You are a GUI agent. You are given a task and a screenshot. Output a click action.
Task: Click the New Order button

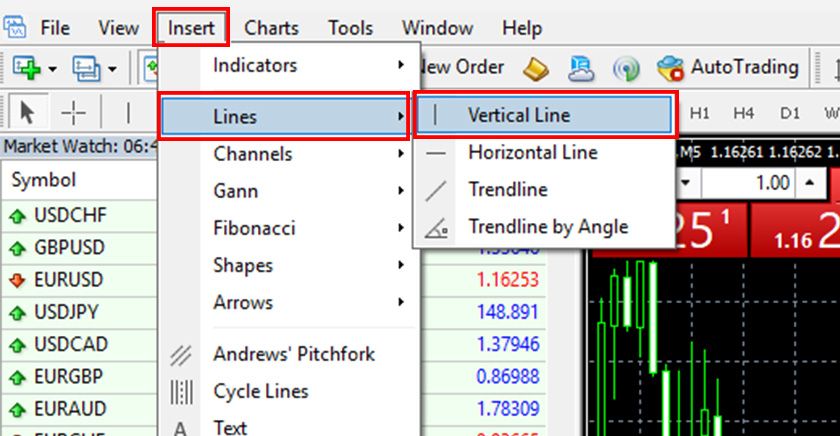tap(462, 67)
